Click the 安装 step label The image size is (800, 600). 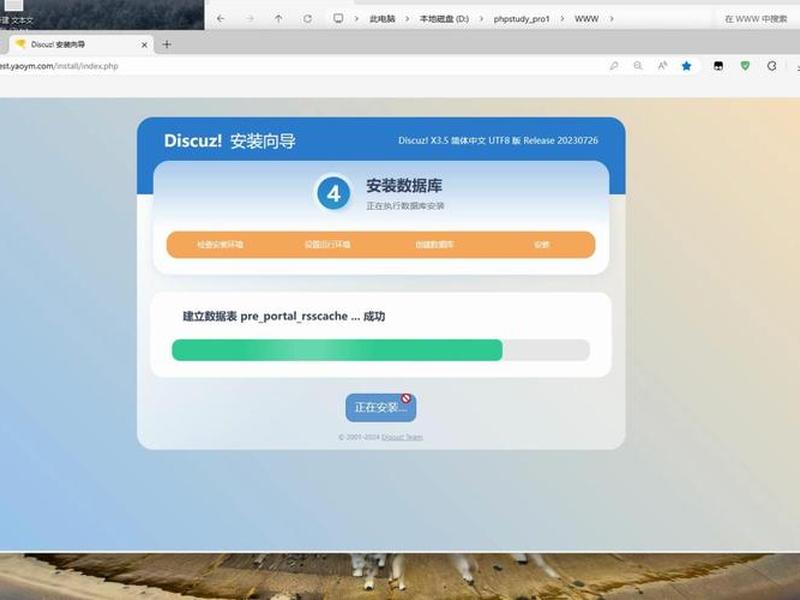[541, 244]
